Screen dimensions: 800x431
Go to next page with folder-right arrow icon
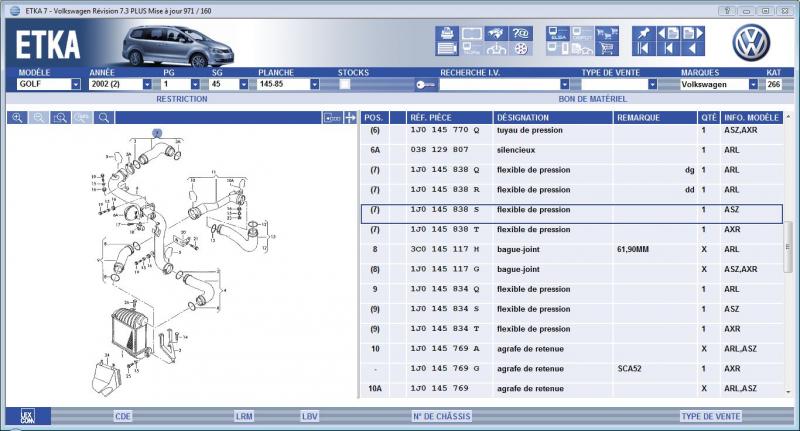(x=693, y=33)
